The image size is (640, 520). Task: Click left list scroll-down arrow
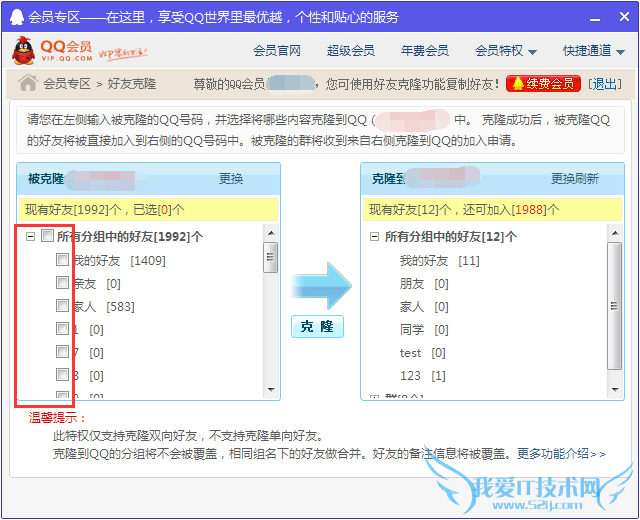(x=271, y=390)
